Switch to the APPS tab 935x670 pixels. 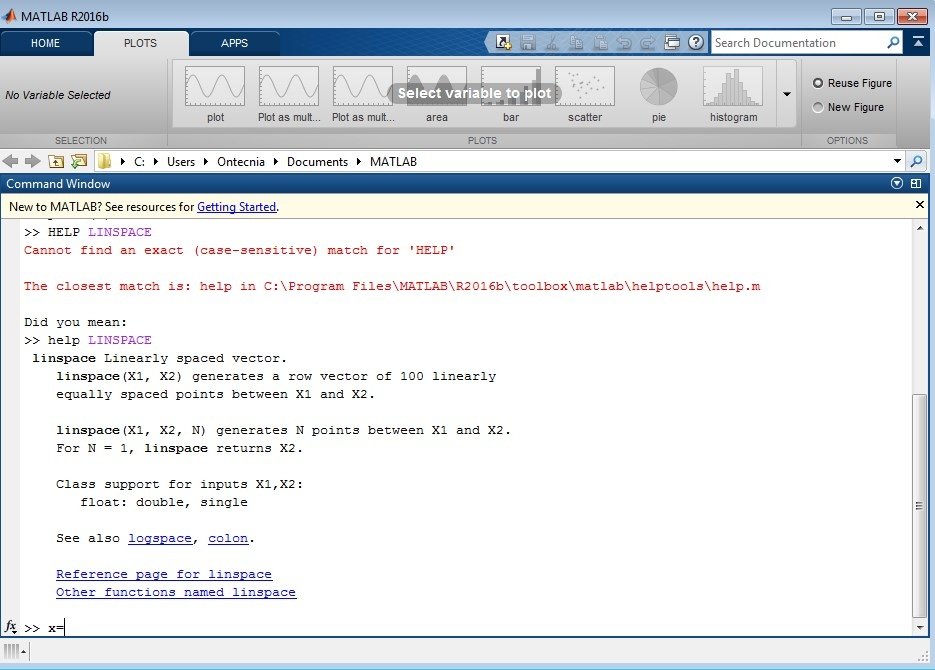234,43
